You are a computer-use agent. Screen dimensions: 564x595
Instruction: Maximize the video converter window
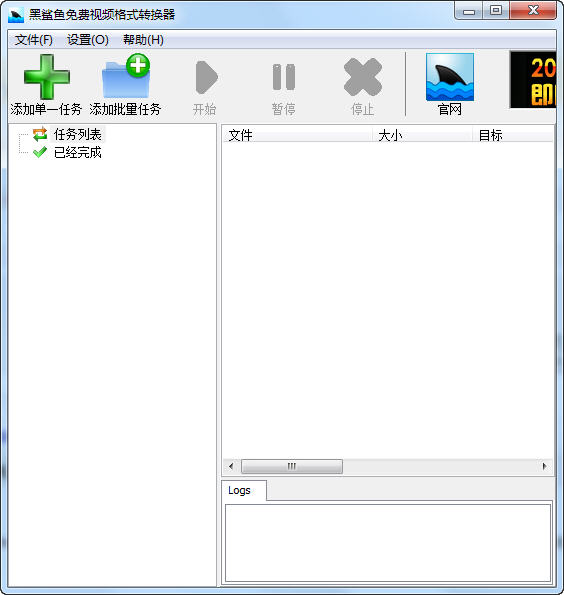[496, 11]
